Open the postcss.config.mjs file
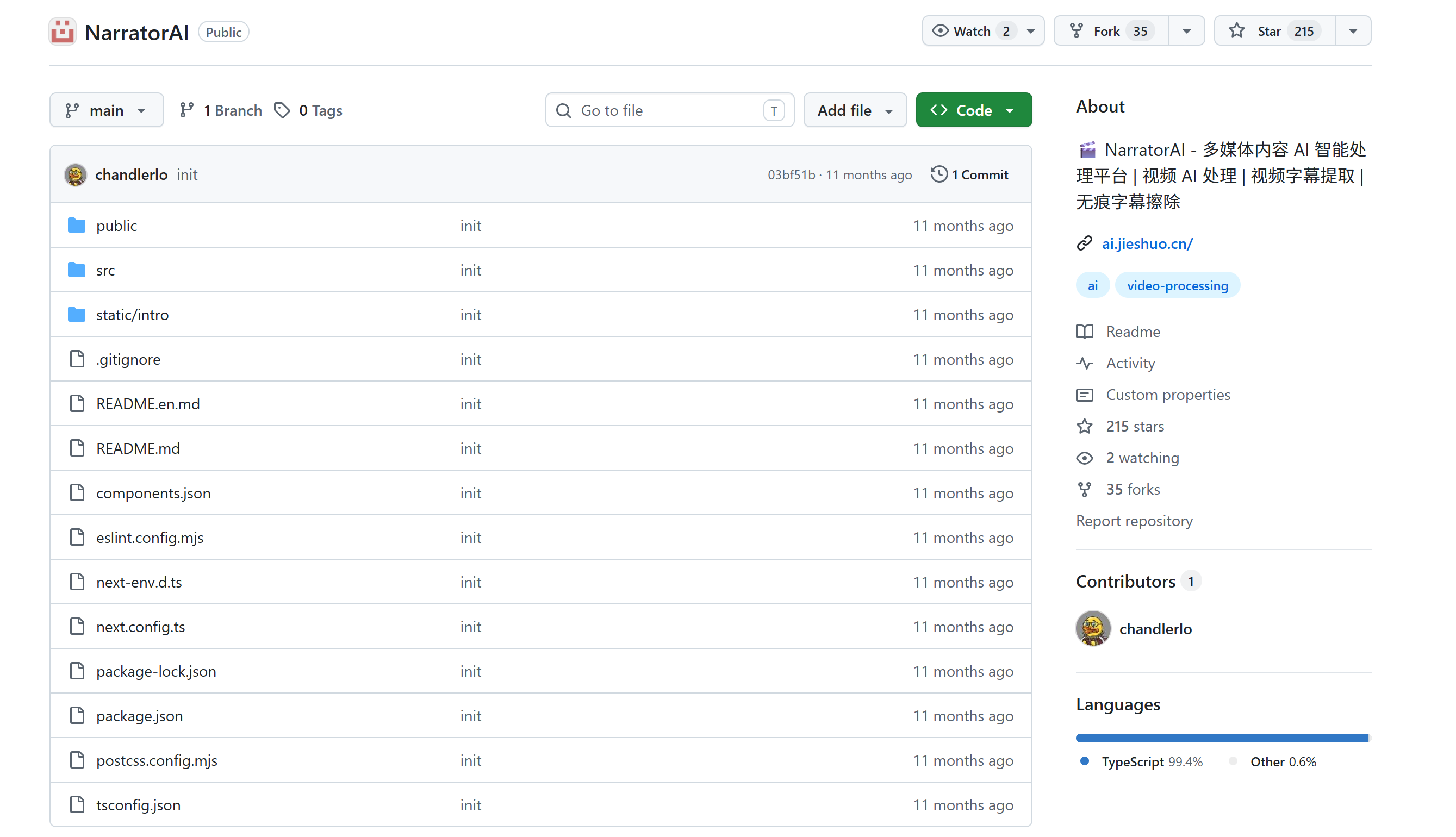 (157, 760)
